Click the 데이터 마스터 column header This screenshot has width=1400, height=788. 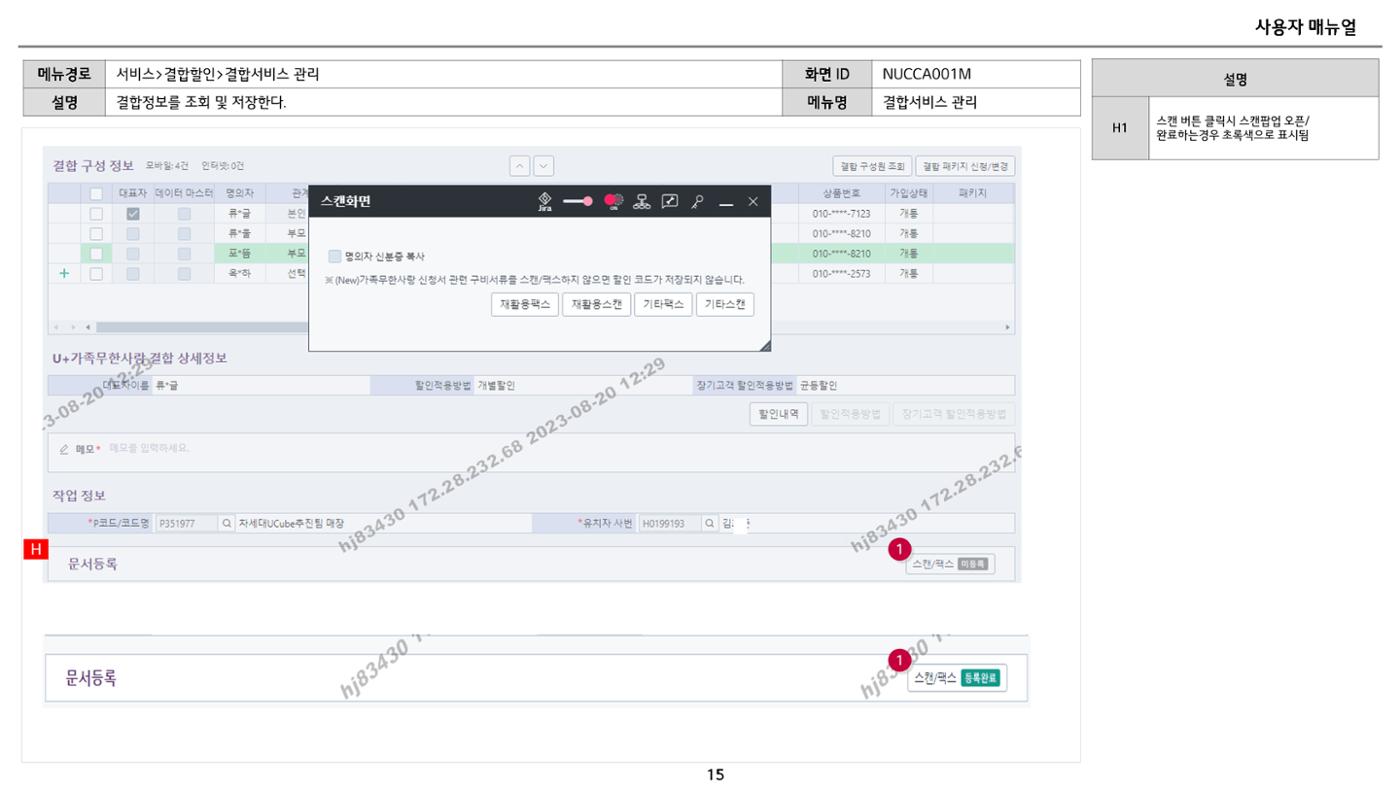(184, 193)
